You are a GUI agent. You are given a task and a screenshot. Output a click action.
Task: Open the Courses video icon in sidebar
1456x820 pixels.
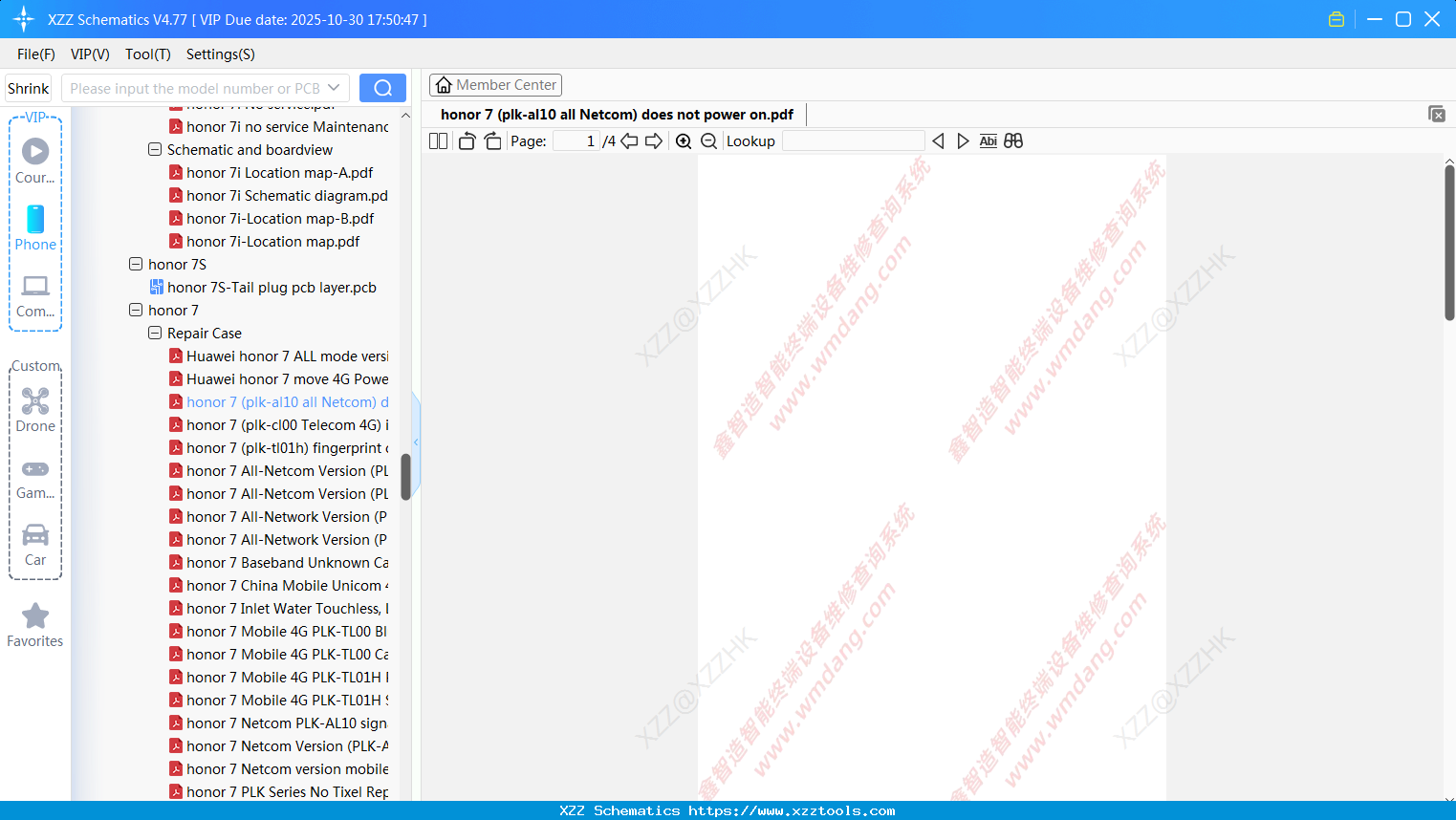coord(35,151)
